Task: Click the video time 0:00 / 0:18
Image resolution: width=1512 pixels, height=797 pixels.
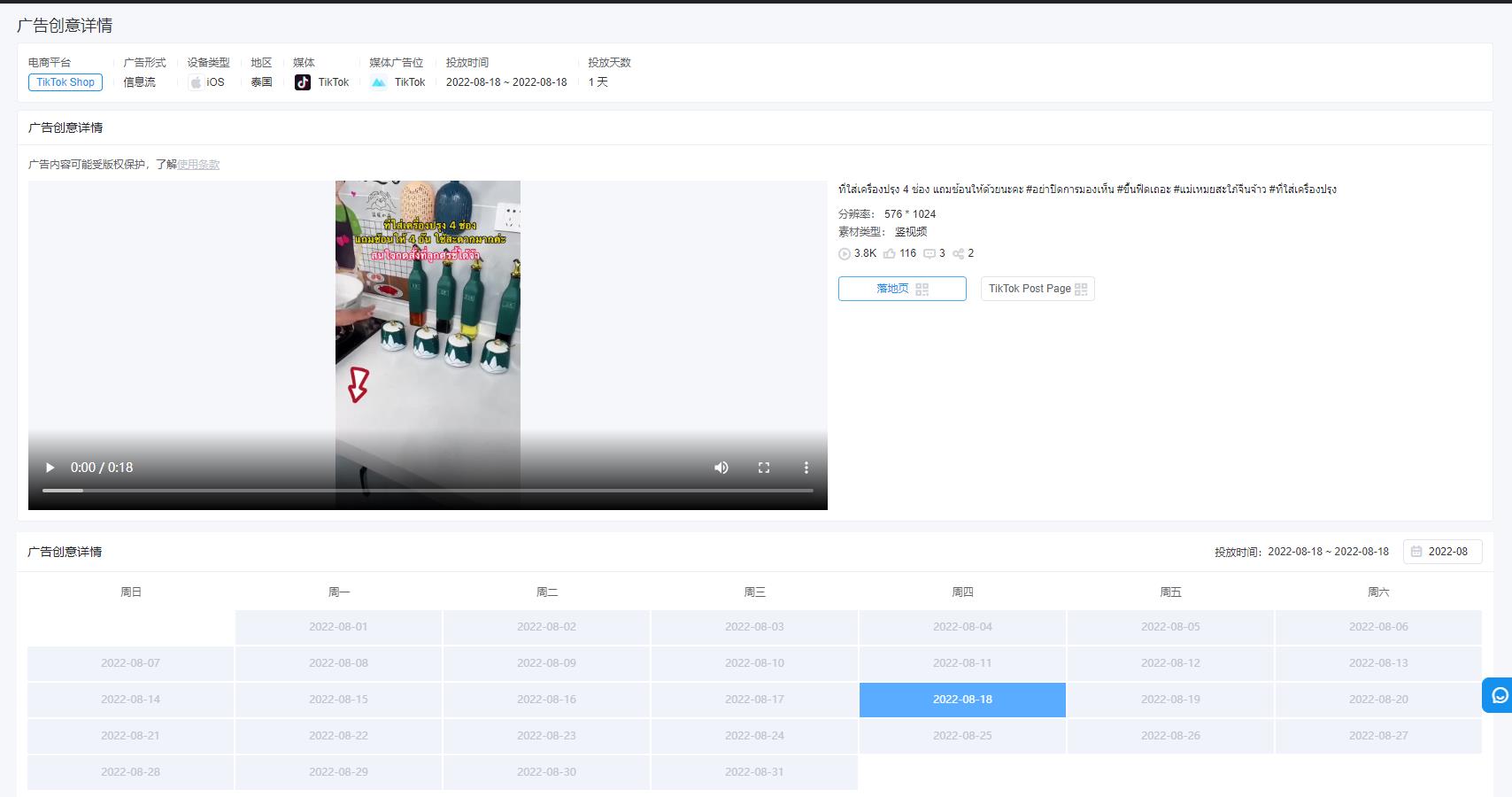Action: coord(102,468)
